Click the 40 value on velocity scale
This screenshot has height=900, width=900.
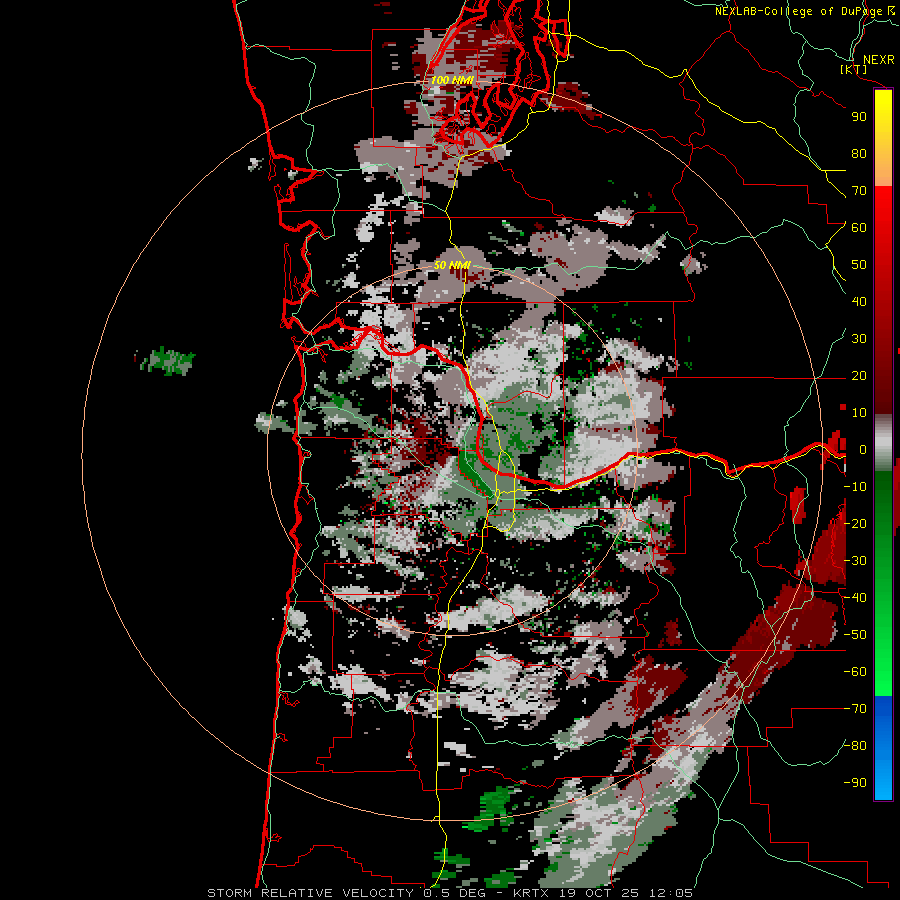pyautogui.click(x=859, y=301)
